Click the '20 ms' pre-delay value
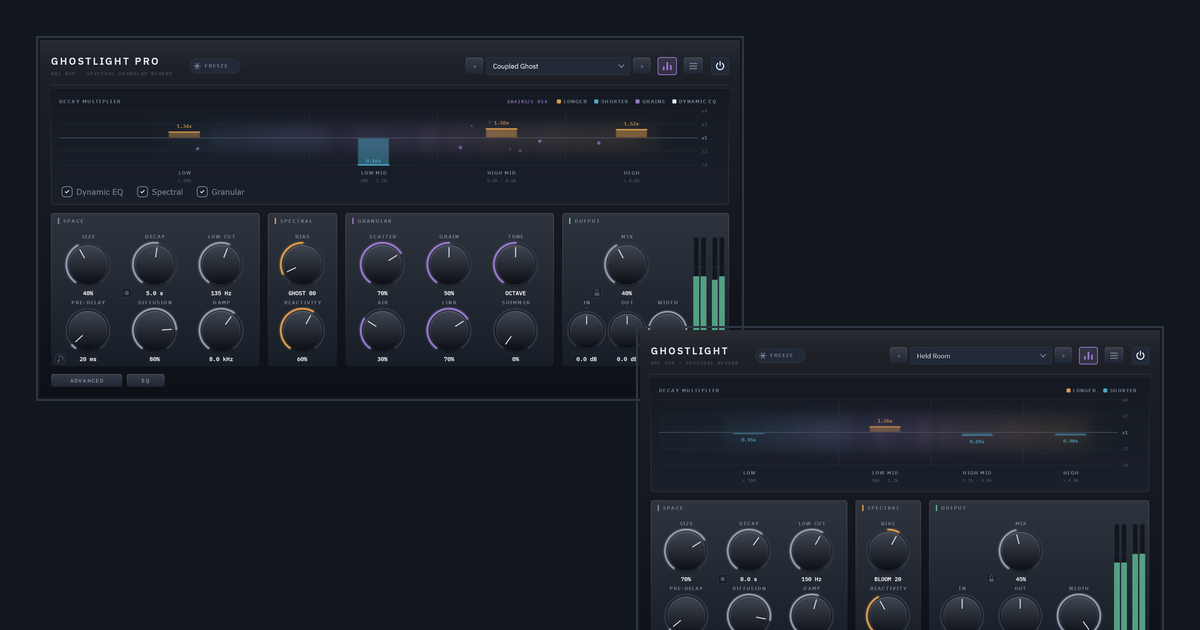The height and width of the screenshot is (630, 1200). [x=88, y=358]
